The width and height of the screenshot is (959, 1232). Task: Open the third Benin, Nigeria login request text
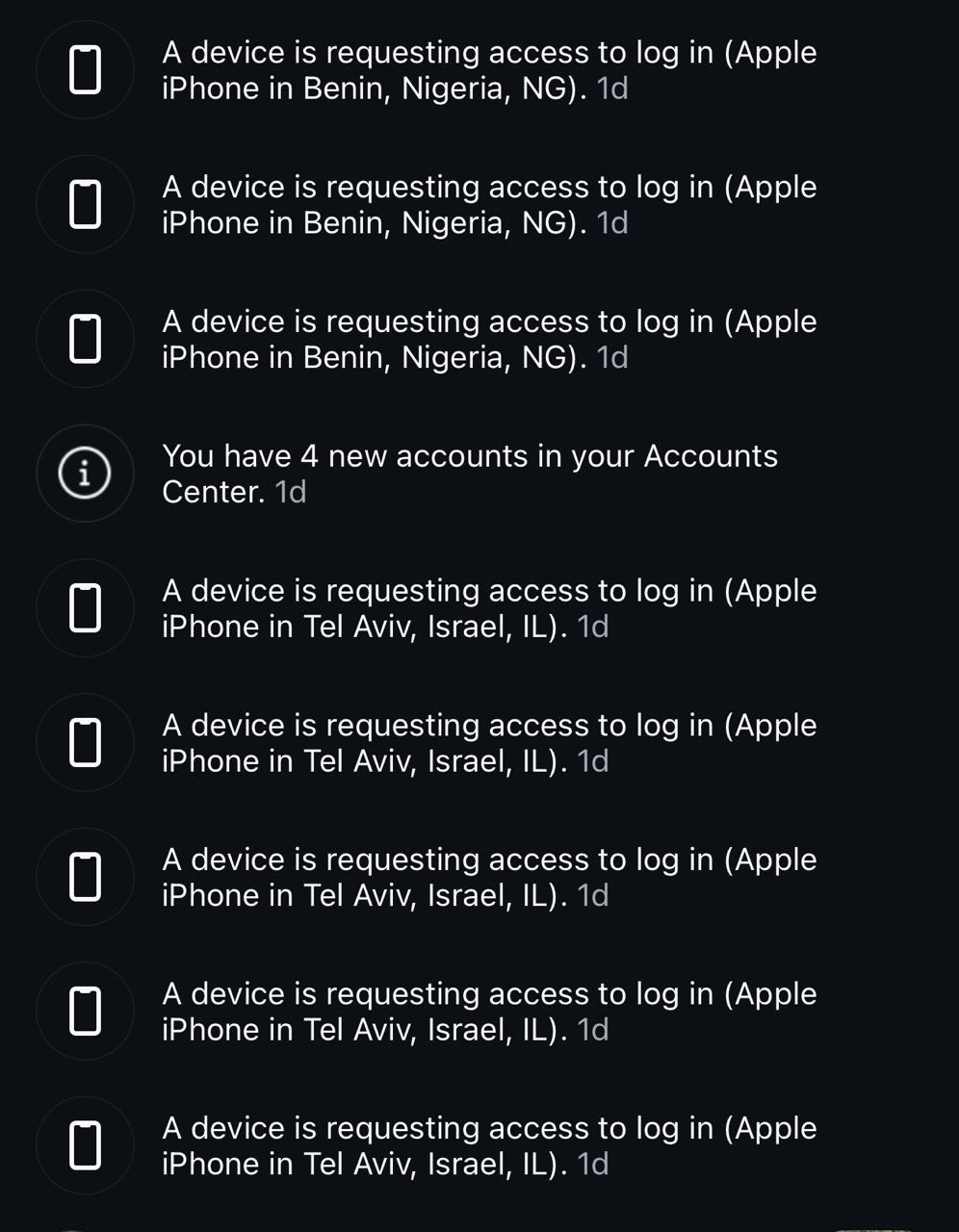[x=488, y=339]
